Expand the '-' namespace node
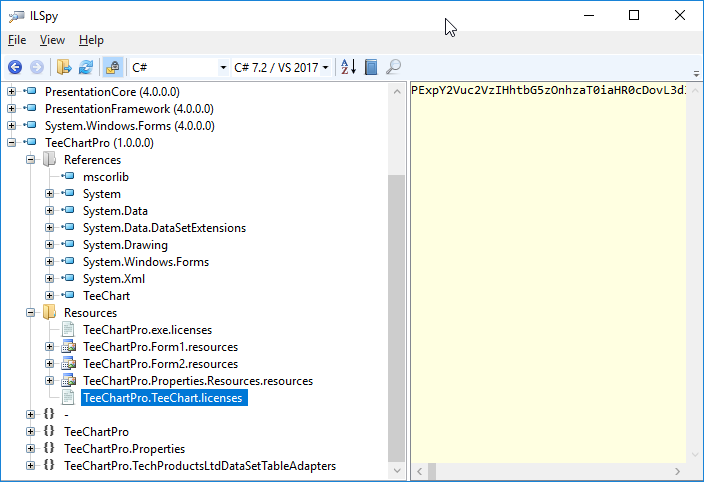The width and height of the screenshot is (704, 482). [31, 414]
